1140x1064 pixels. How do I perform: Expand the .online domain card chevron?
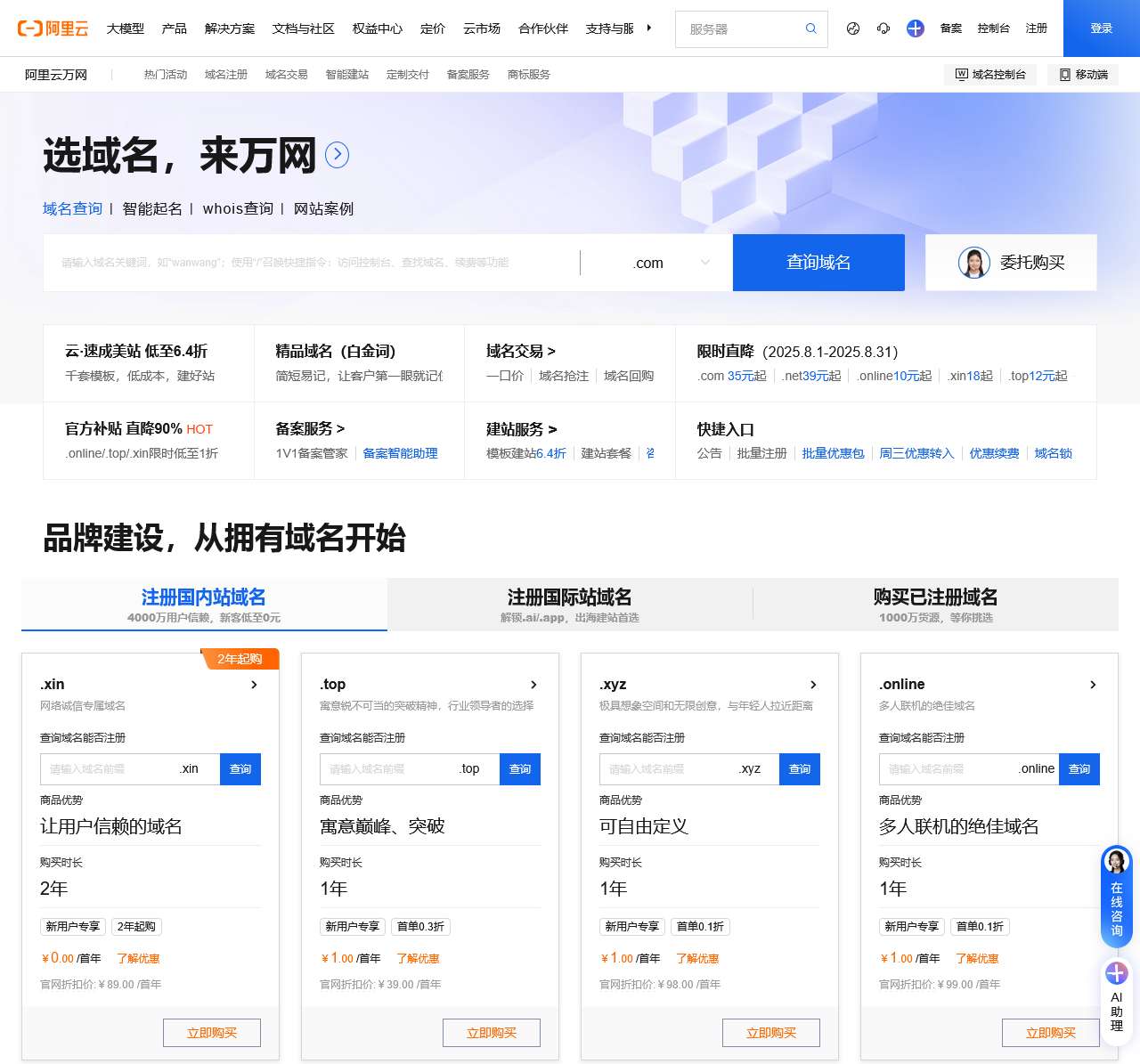(x=1093, y=685)
